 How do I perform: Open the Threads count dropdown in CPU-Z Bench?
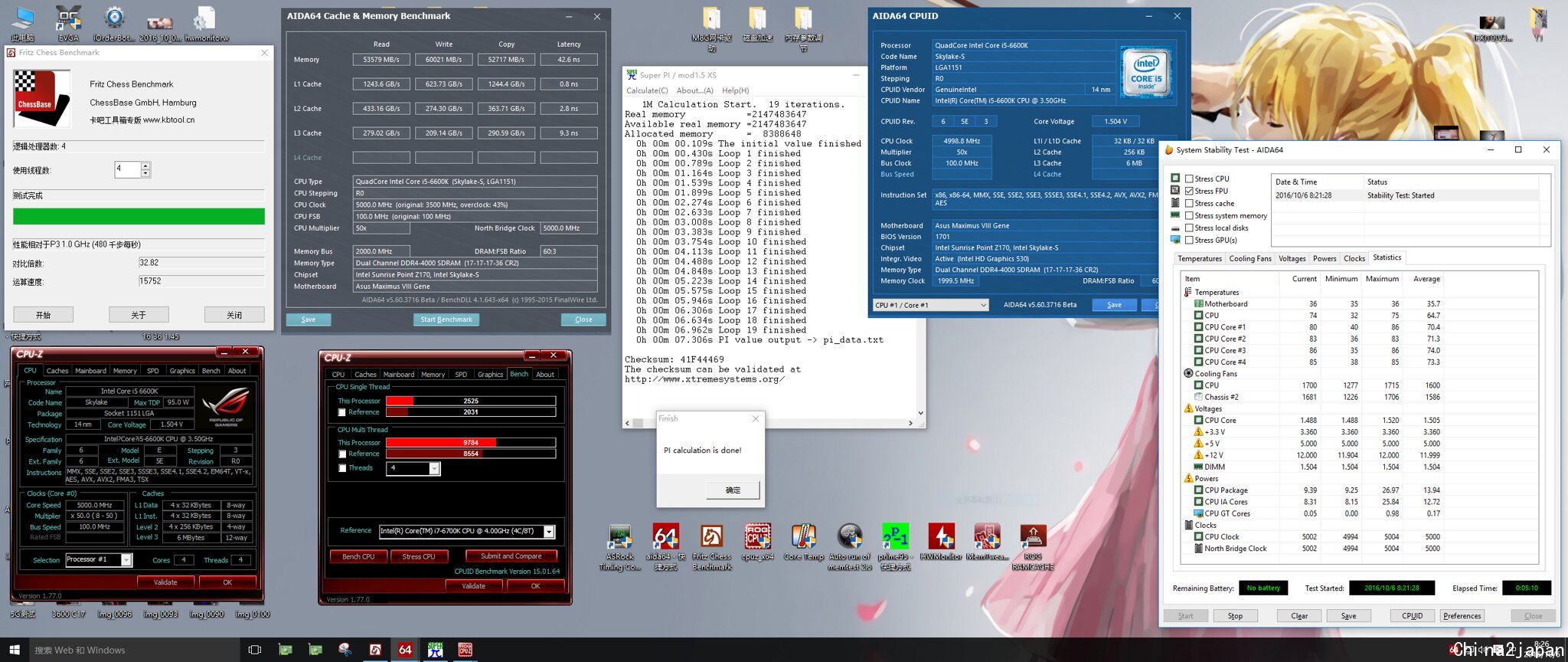(434, 468)
